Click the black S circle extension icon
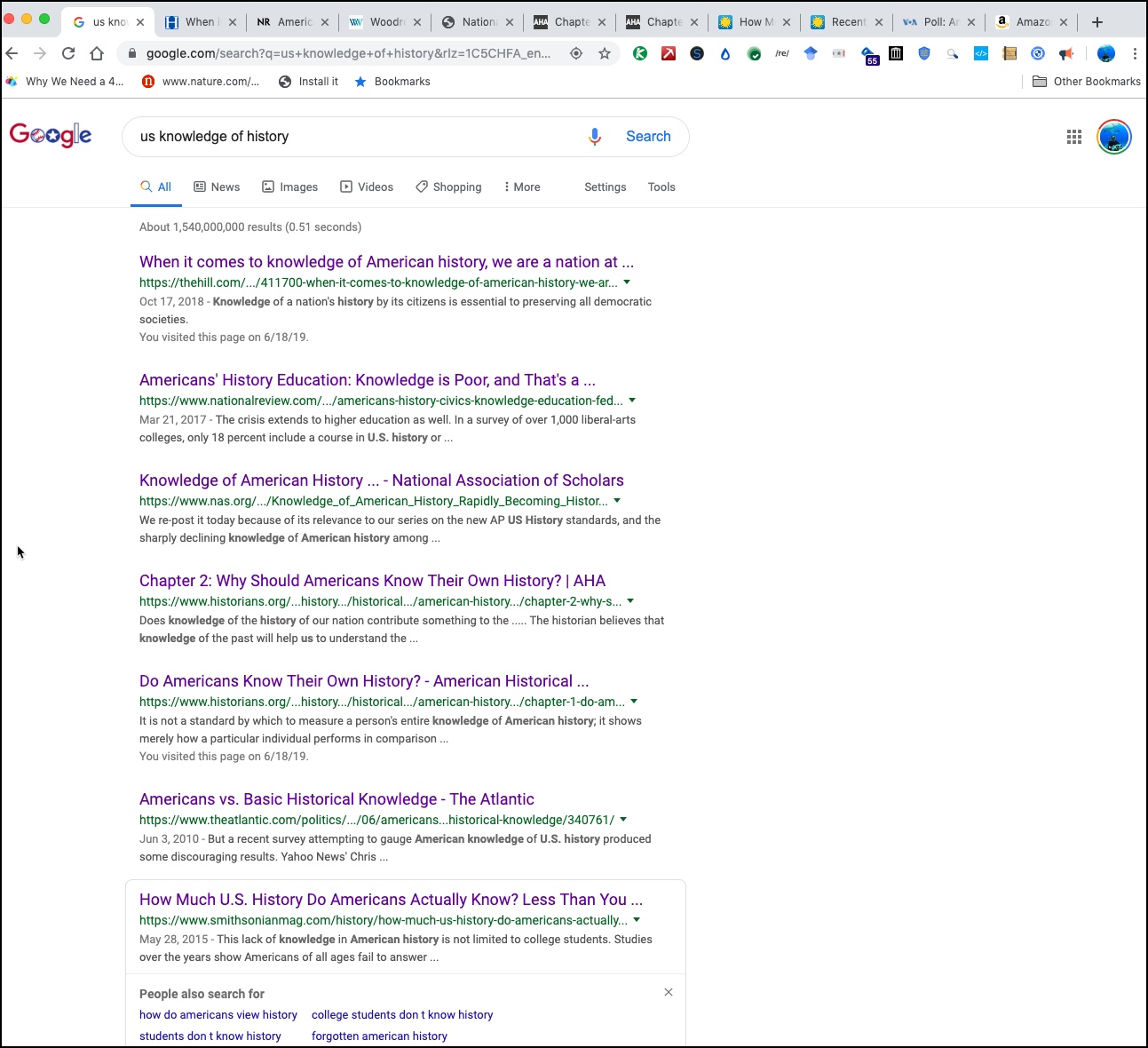The height and width of the screenshot is (1048, 1148). pos(697,53)
